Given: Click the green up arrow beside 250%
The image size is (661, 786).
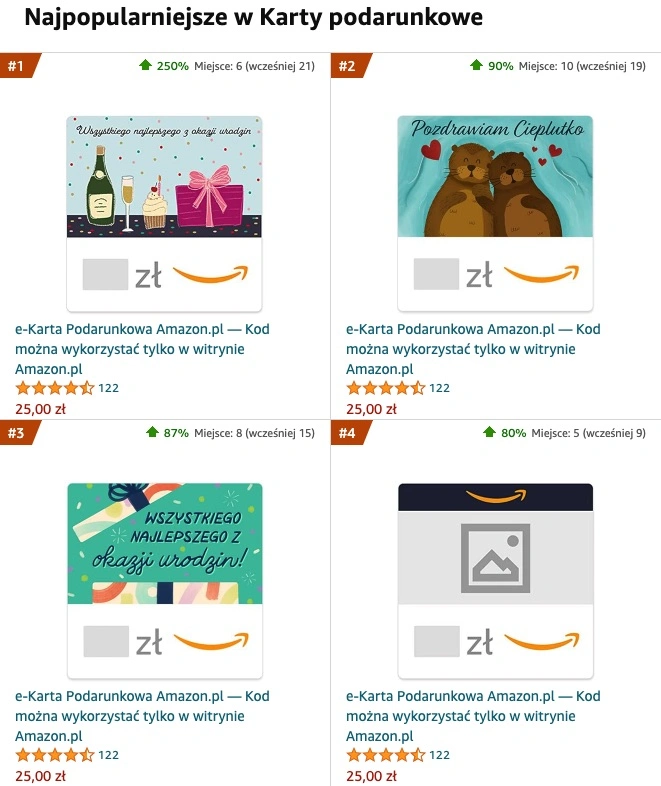Looking at the screenshot, I should [145, 65].
